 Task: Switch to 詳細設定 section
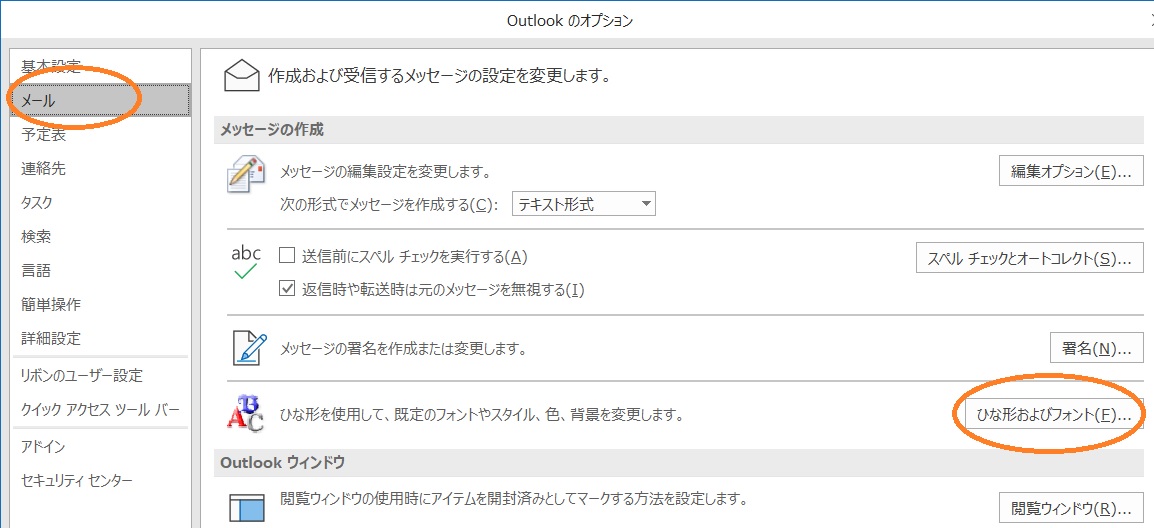51,338
